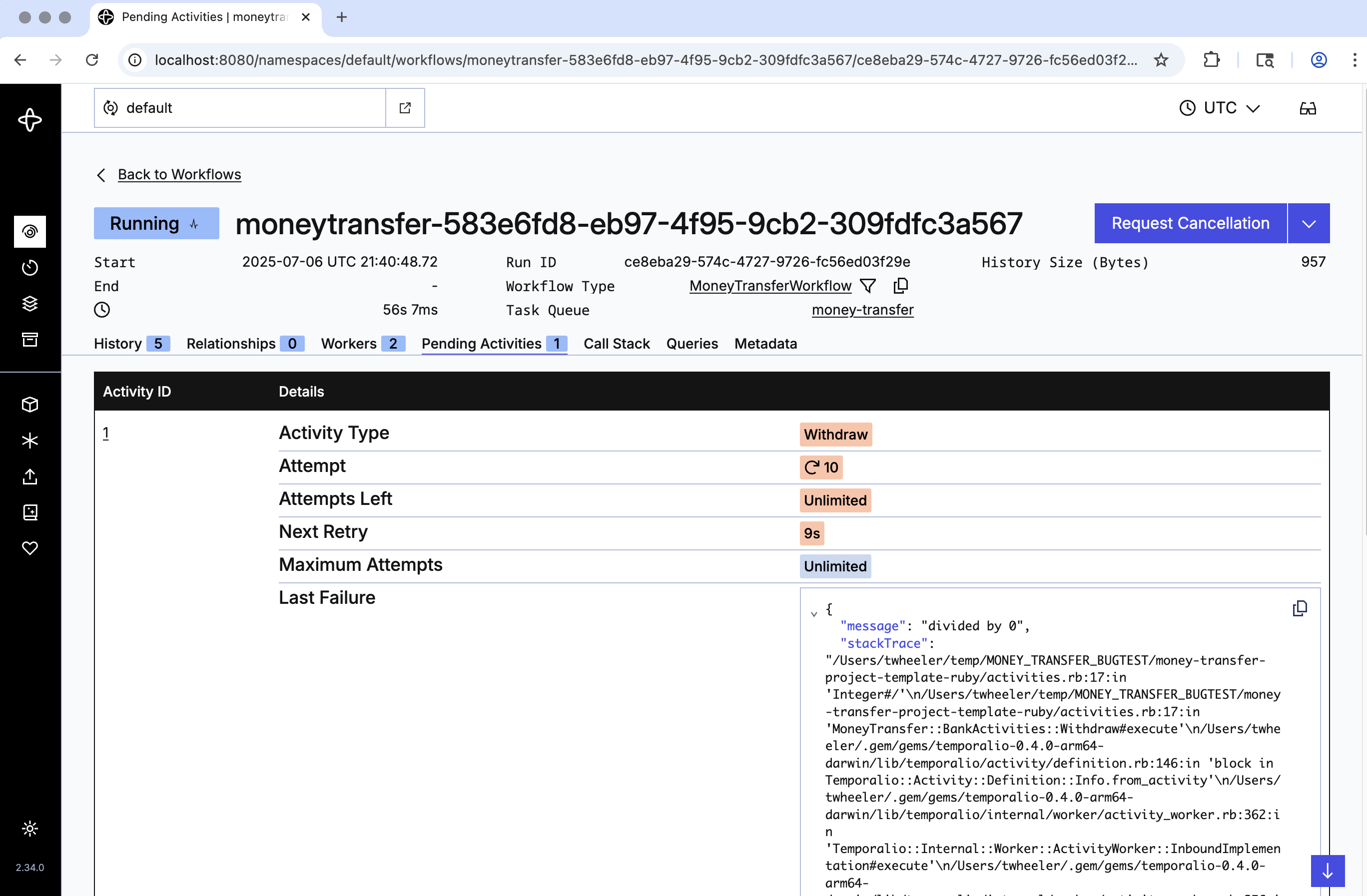The image size is (1367, 896).
Task: Open the UTC timezone dropdown
Action: [x=1219, y=108]
